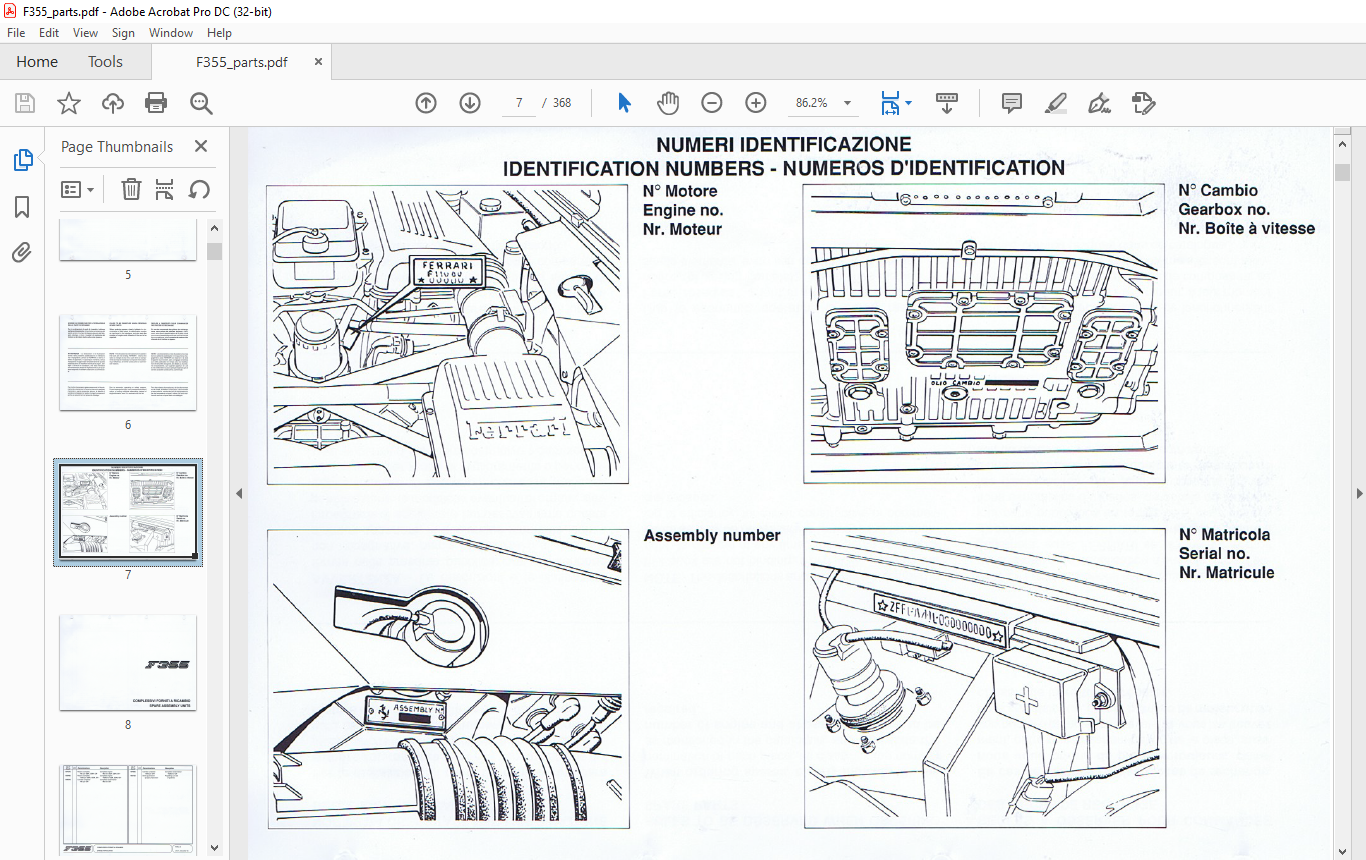1366x860 pixels.
Task: Click the total pages '368' text
Action: coord(562,103)
